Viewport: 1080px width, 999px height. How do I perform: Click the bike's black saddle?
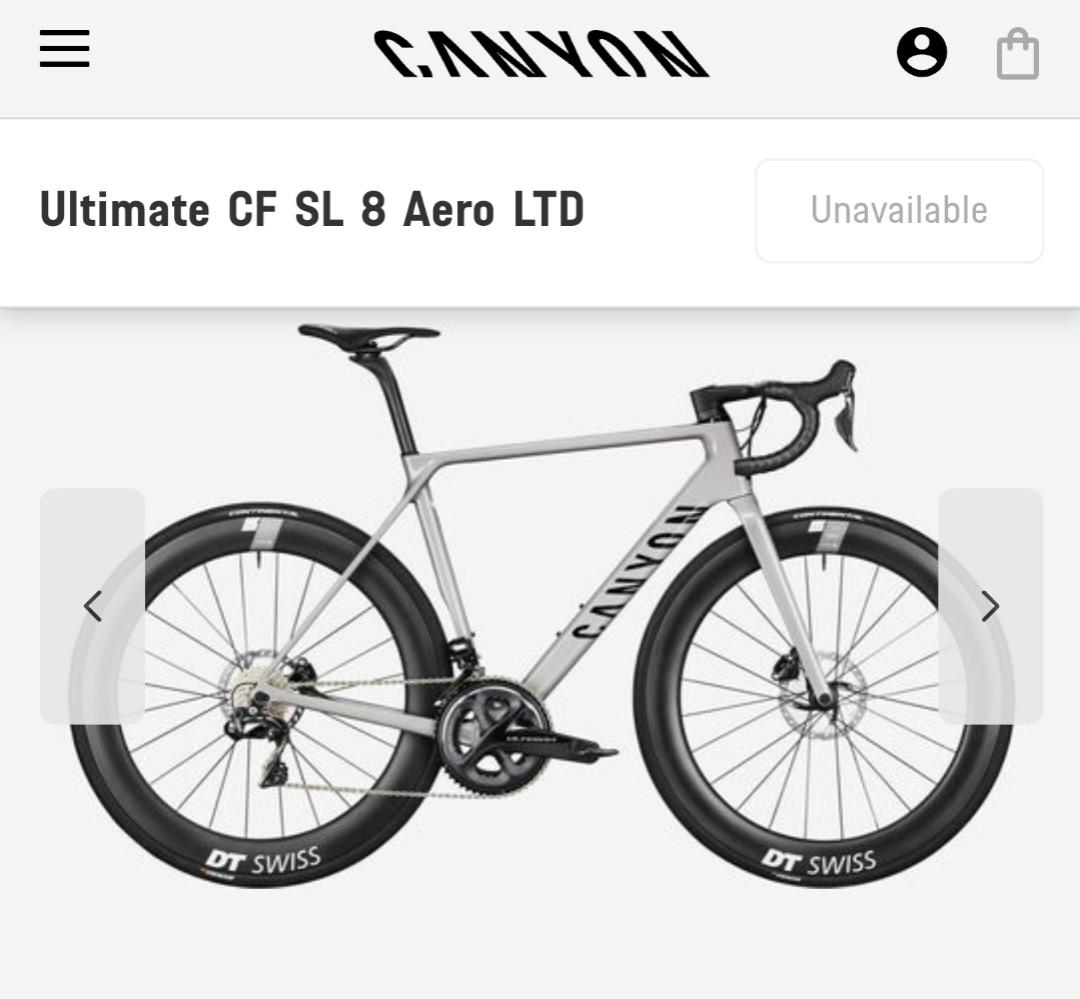[x=368, y=336]
